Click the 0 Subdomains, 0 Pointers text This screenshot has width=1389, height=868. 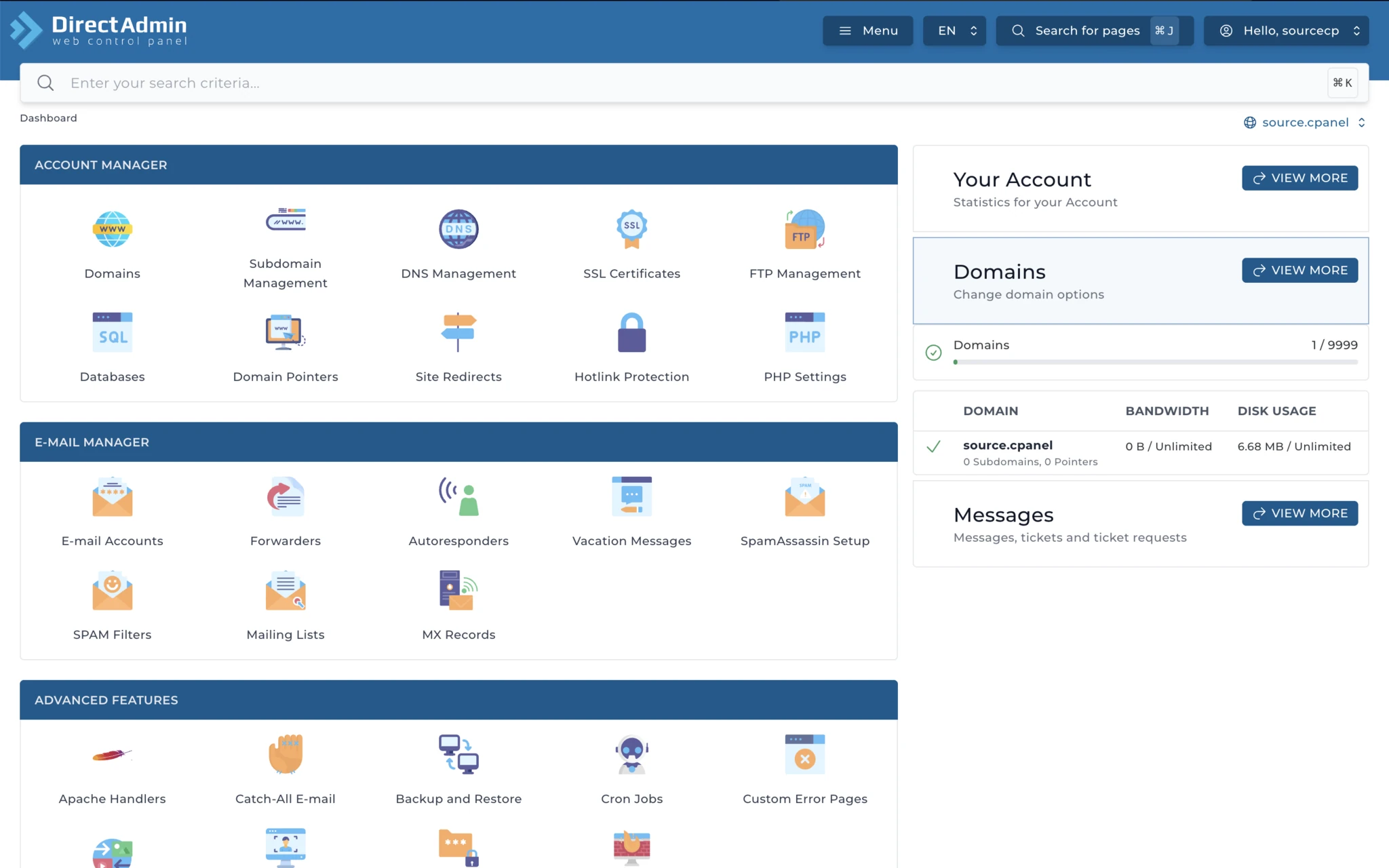point(1030,462)
